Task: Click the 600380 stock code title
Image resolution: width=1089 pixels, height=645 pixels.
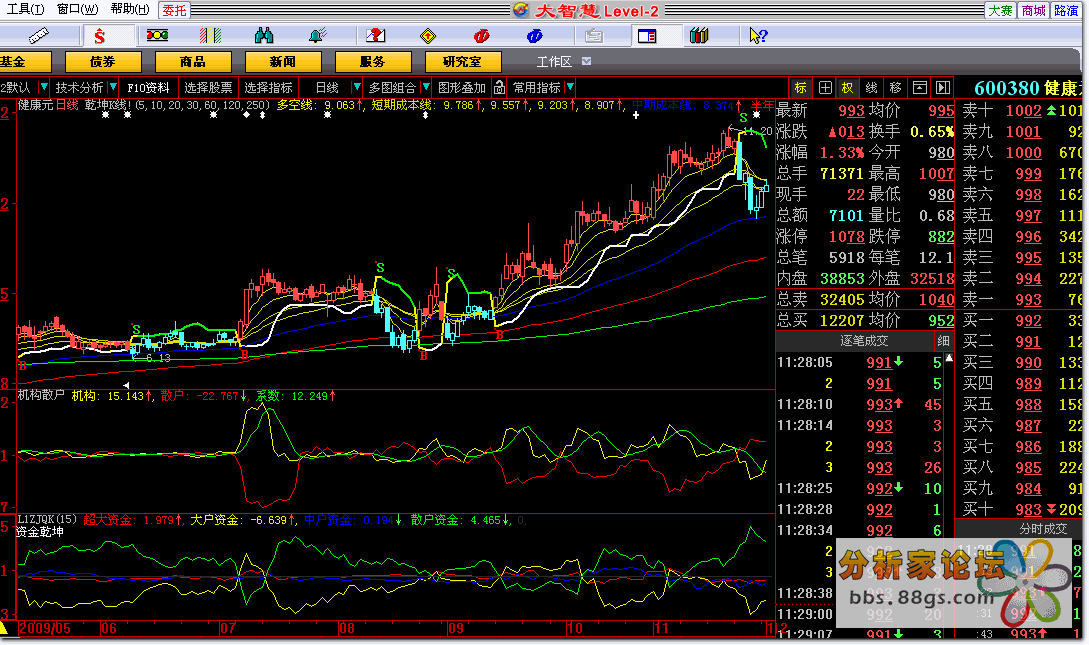Action: click(x=1006, y=88)
